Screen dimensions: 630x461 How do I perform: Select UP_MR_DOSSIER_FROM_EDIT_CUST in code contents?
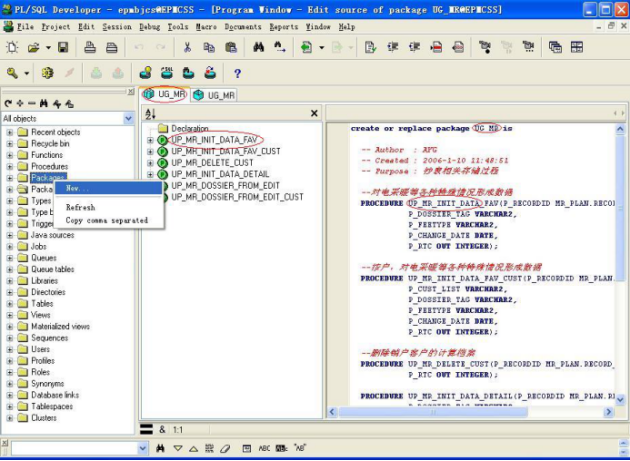(237, 197)
